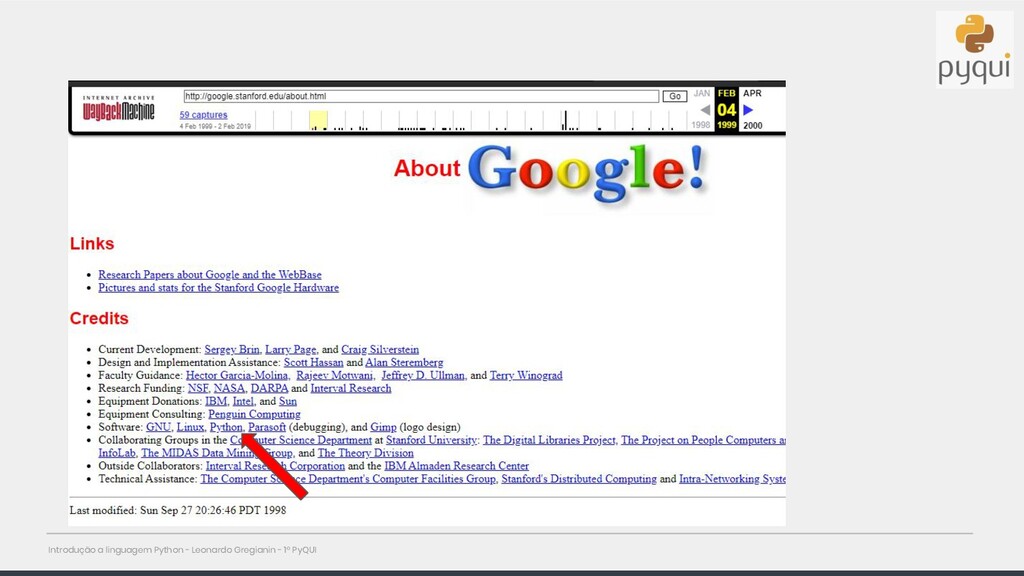Click the Credits section heading
The height and width of the screenshot is (576, 1024).
click(99, 318)
